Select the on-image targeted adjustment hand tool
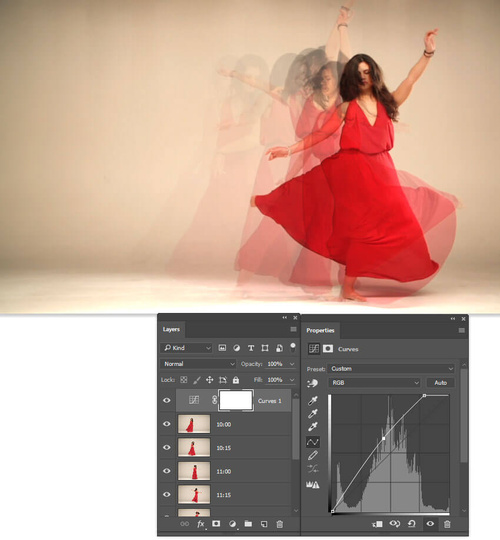This screenshot has height=540, width=500. click(312, 383)
